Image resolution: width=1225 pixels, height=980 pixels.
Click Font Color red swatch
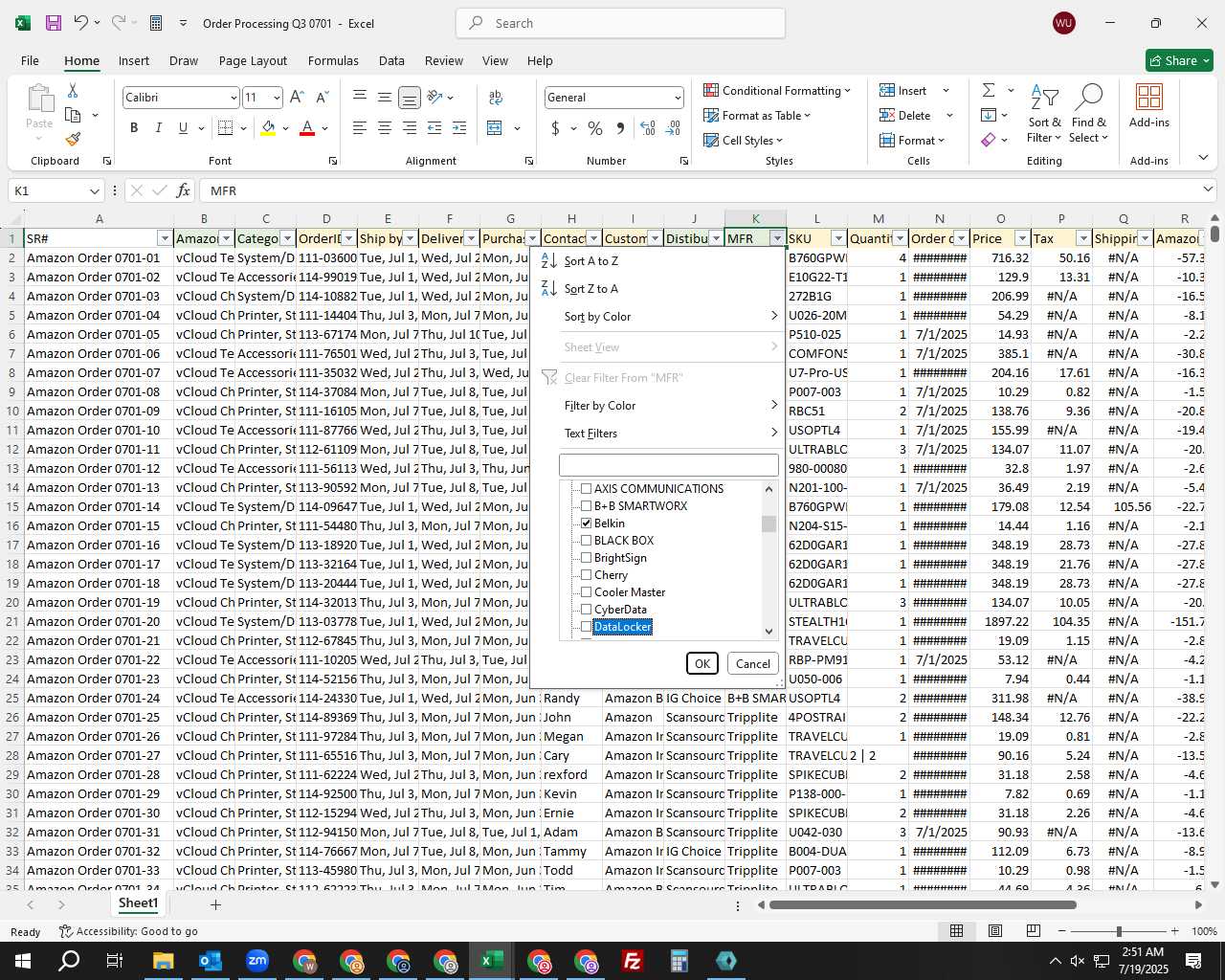coord(307,127)
